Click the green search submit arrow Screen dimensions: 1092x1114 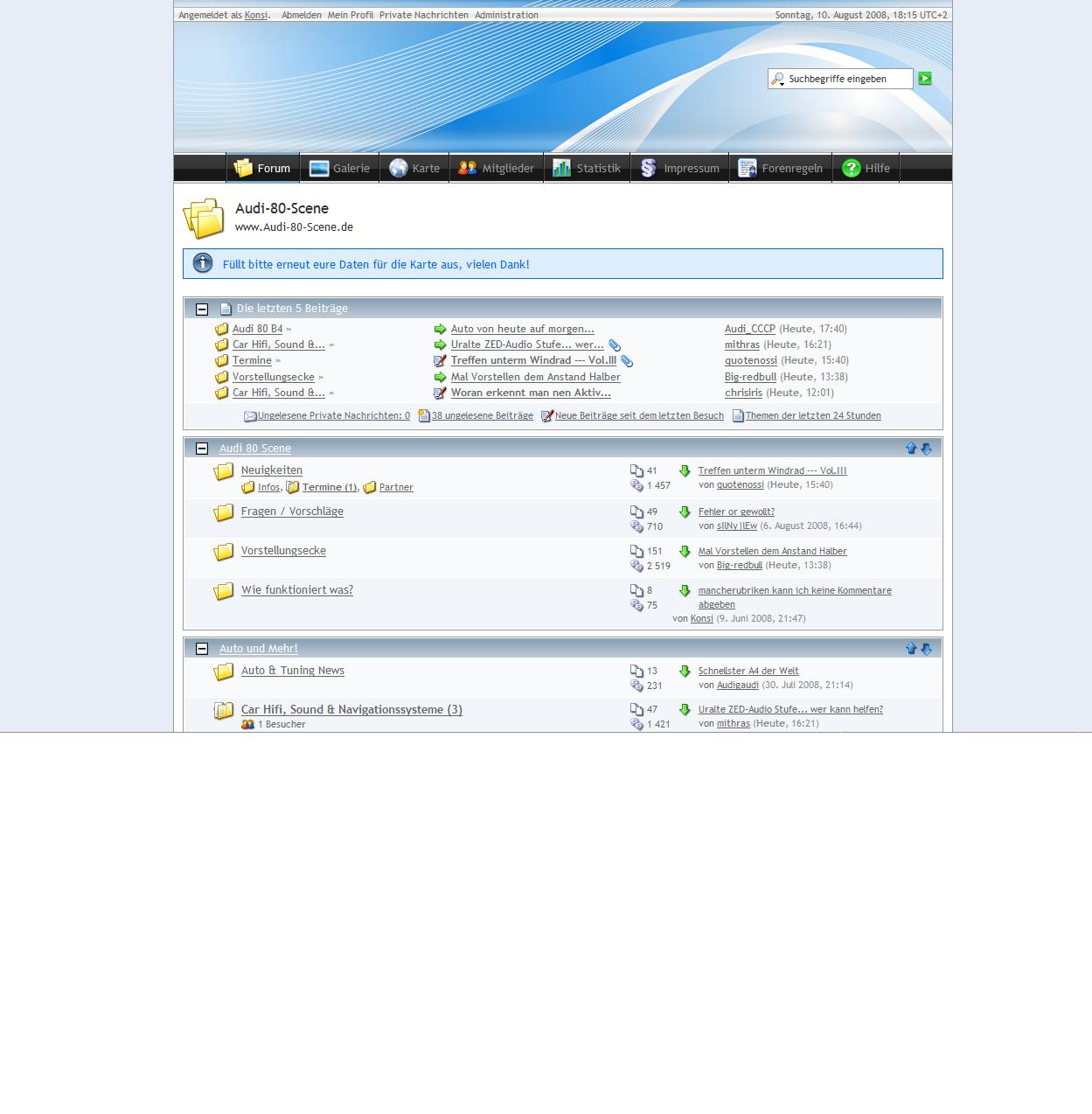pyautogui.click(x=925, y=79)
